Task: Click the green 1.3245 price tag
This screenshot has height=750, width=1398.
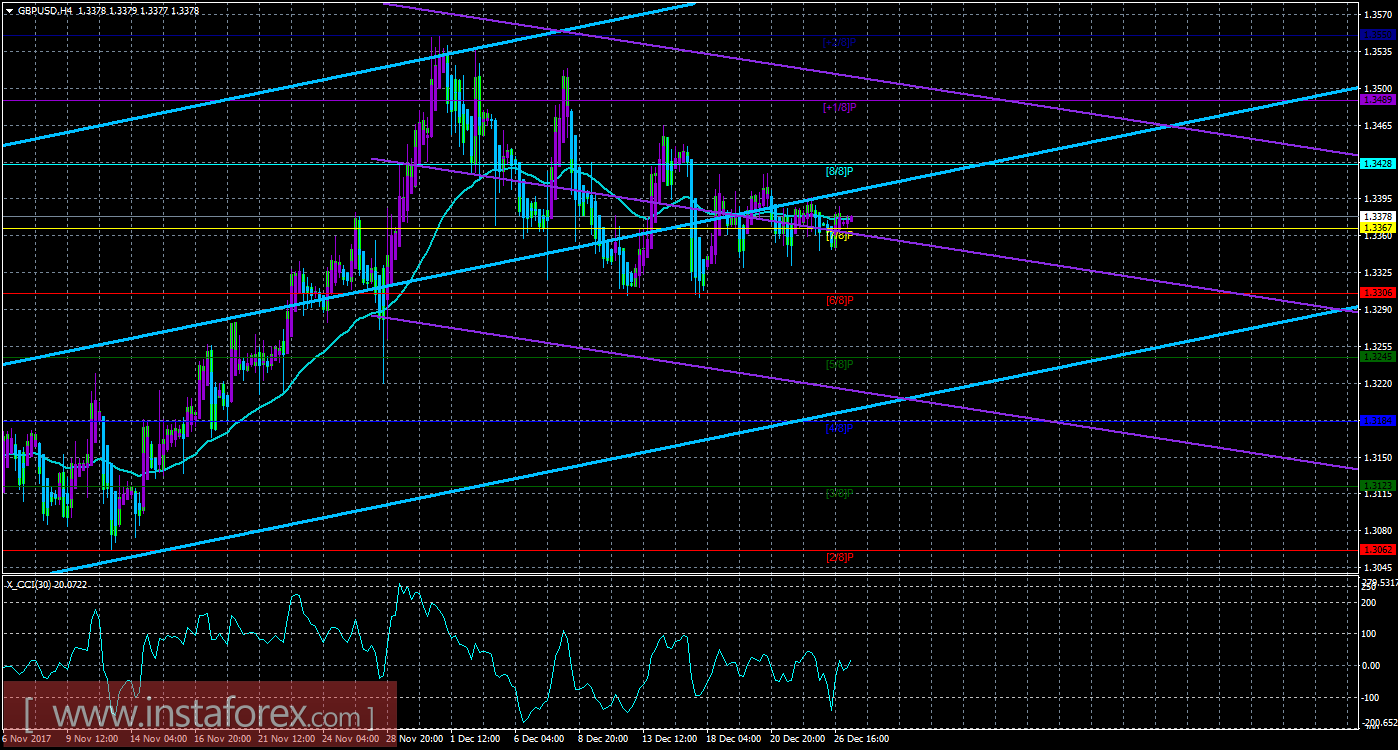Action: [x=1377, y=356]
